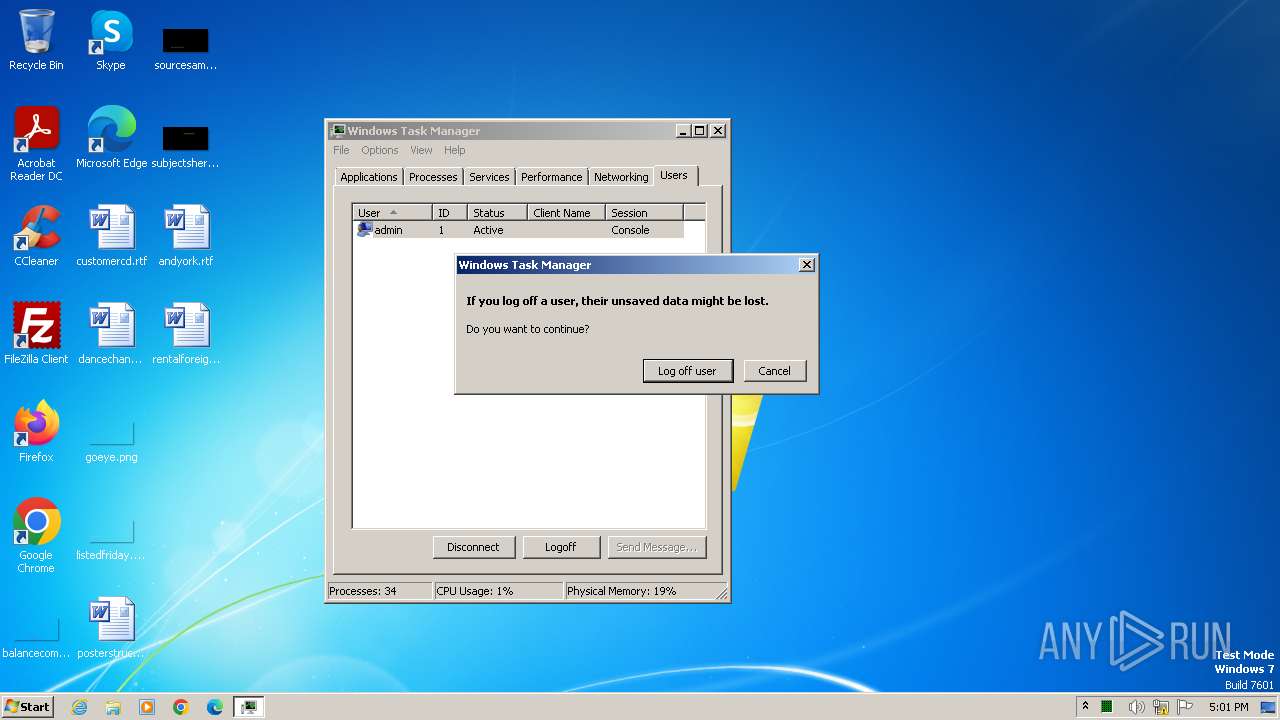Click the Disconnect button
1280x720 pixels.
473,547
